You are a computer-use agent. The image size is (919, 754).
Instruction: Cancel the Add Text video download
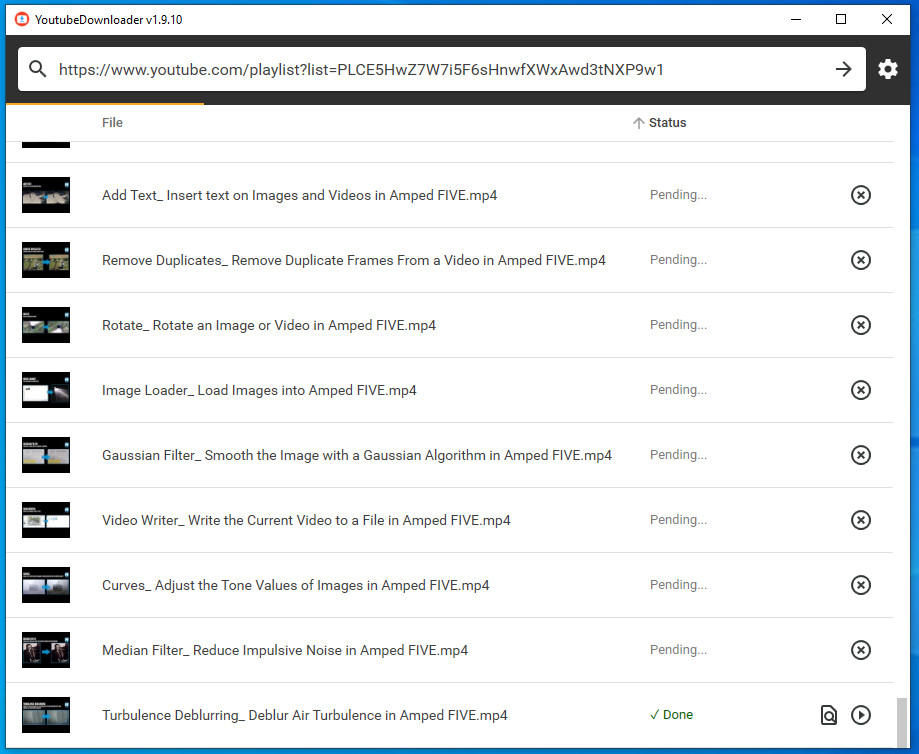860,195
